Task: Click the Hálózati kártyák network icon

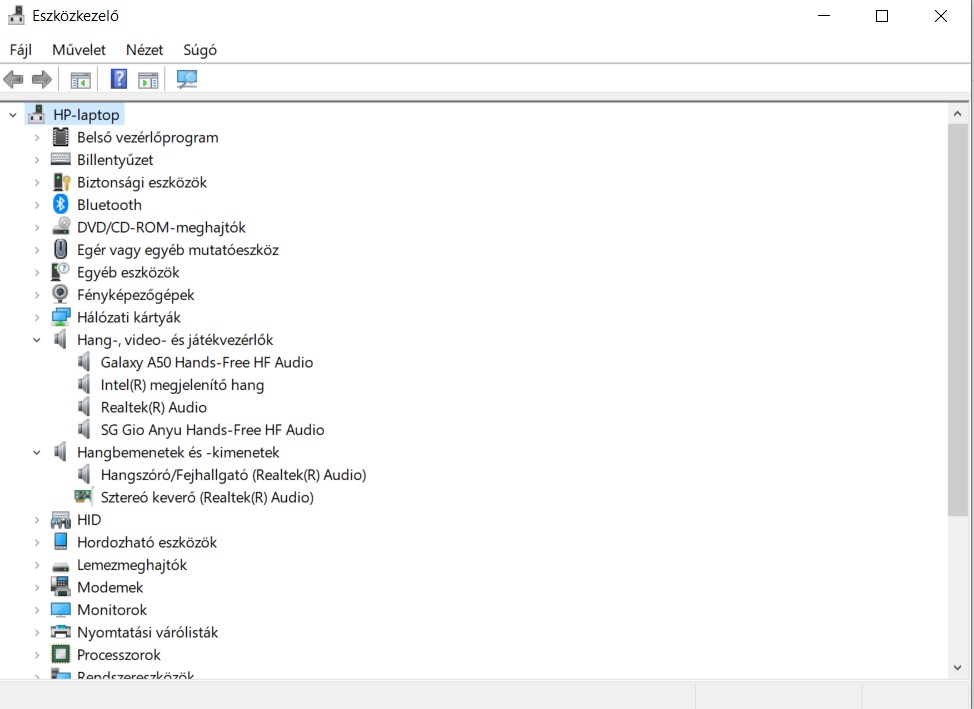Action: point(61,317)
